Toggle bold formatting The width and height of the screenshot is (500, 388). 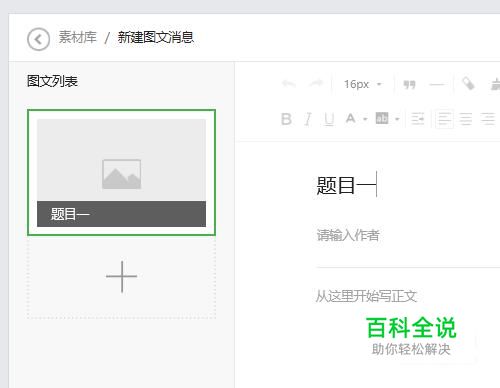point(286,119)
